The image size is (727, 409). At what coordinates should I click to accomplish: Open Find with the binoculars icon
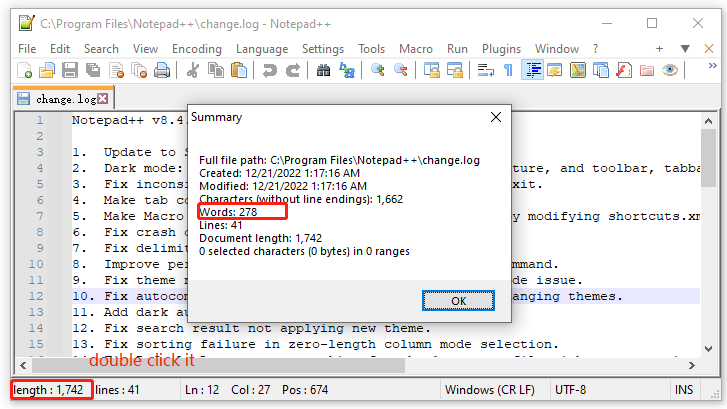[x=324, y=70]
